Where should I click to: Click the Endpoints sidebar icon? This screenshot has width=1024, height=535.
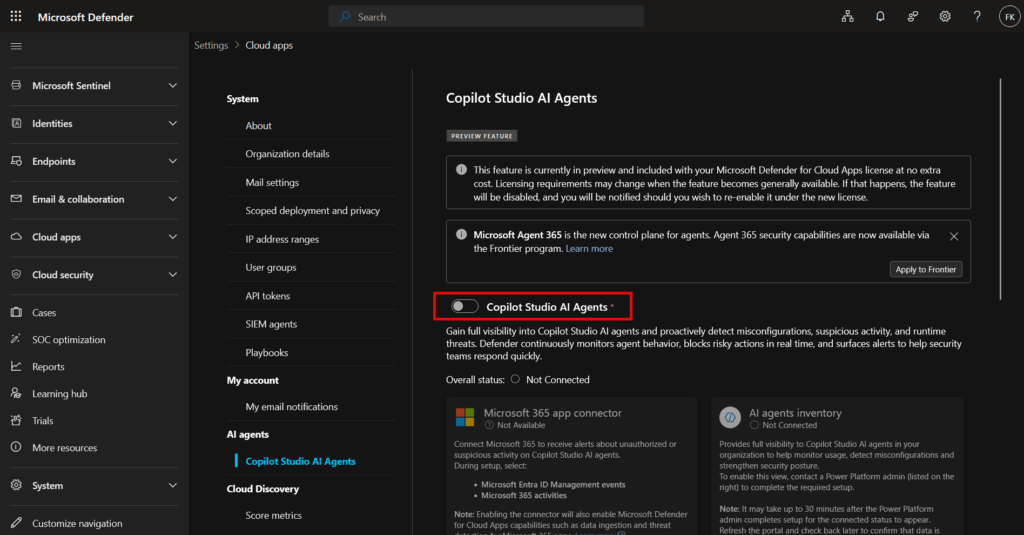coord(16,161)
